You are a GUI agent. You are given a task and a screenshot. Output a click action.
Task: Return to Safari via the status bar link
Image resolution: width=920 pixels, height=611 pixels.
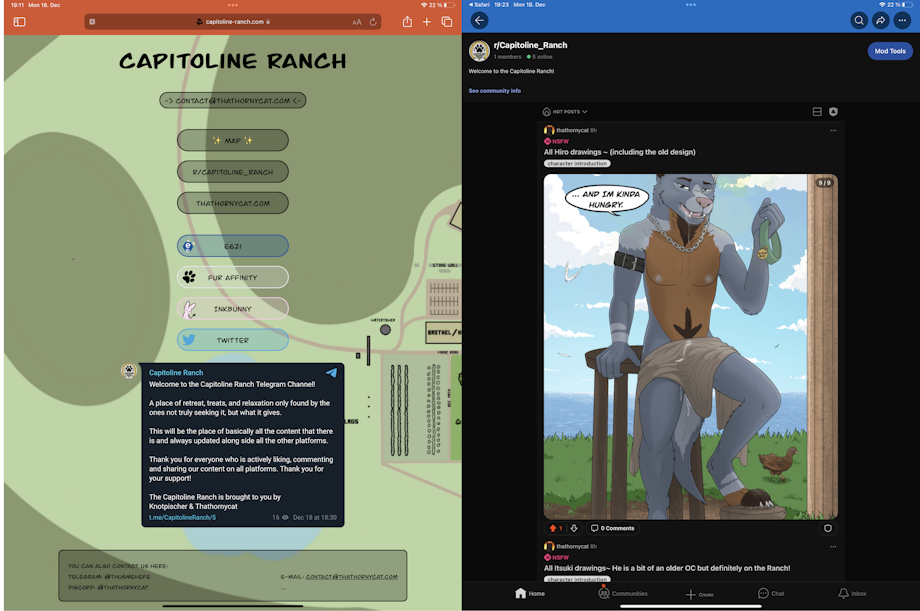click(x=478, y=5)
